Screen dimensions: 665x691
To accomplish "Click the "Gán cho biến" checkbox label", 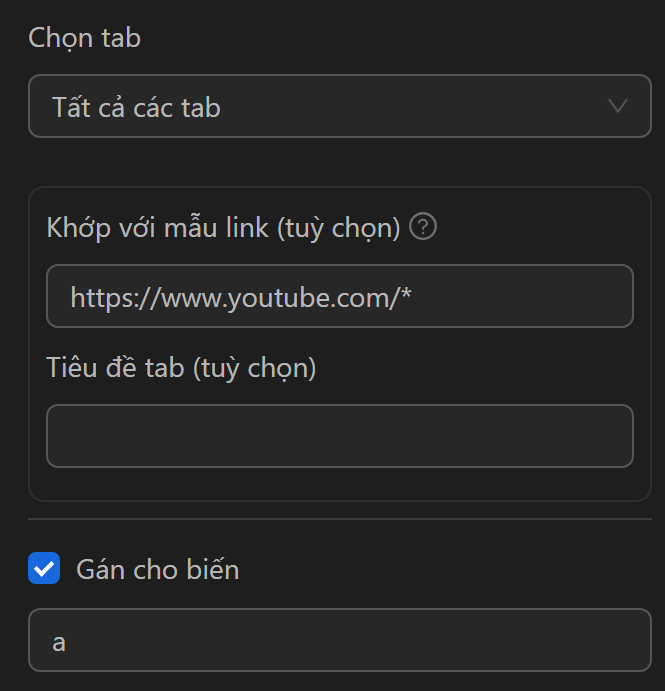I will pyautogui.click(x=158, y=570).
